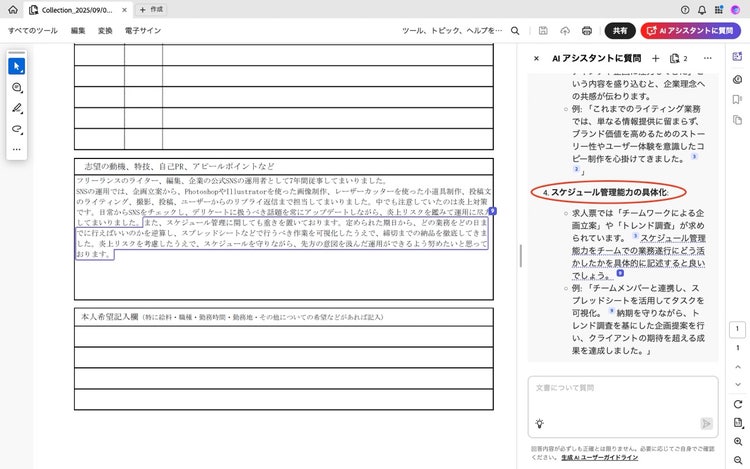Image resolution: width=750 pixels, height=469 pixels.
Task: Click the 本人希望記入欄 heading text
Action: click(110, 316)
